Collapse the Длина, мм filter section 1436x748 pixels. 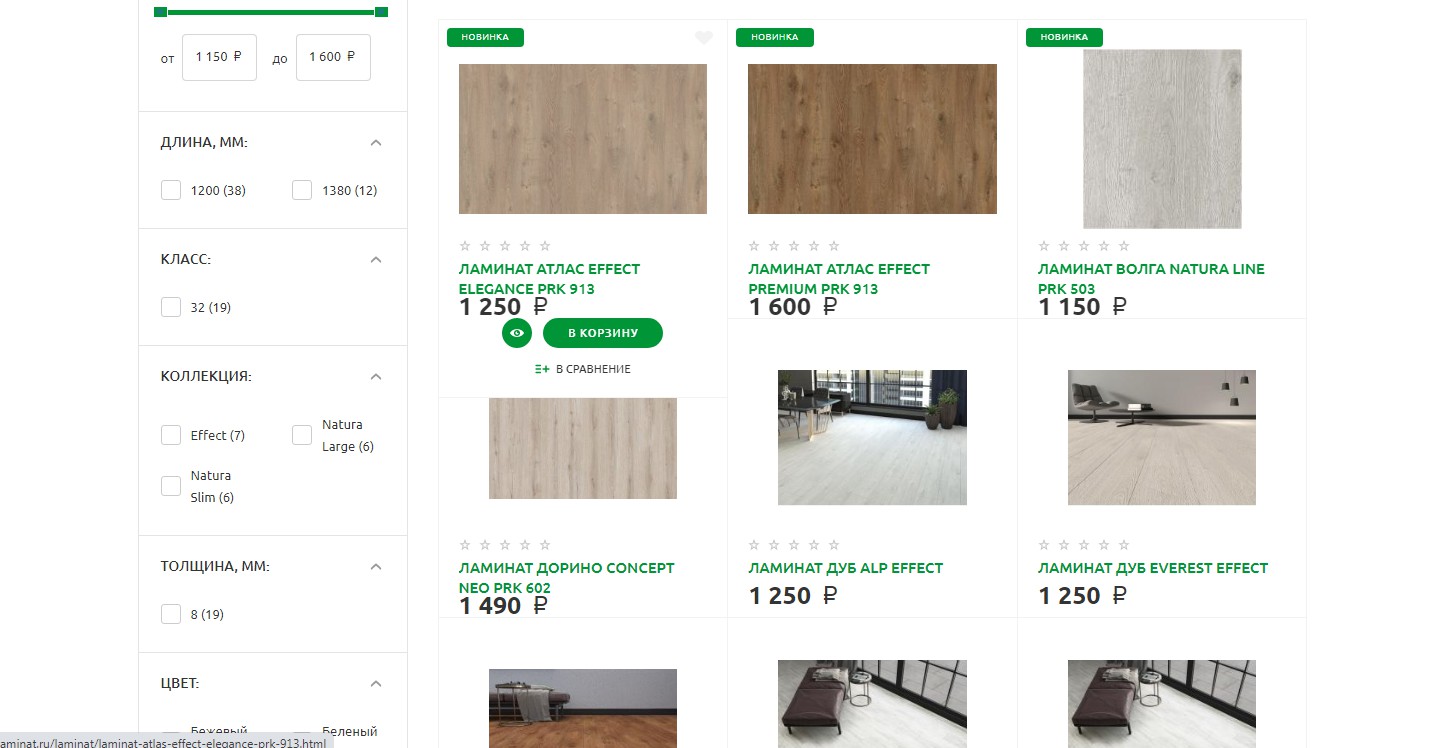point(376,142)
